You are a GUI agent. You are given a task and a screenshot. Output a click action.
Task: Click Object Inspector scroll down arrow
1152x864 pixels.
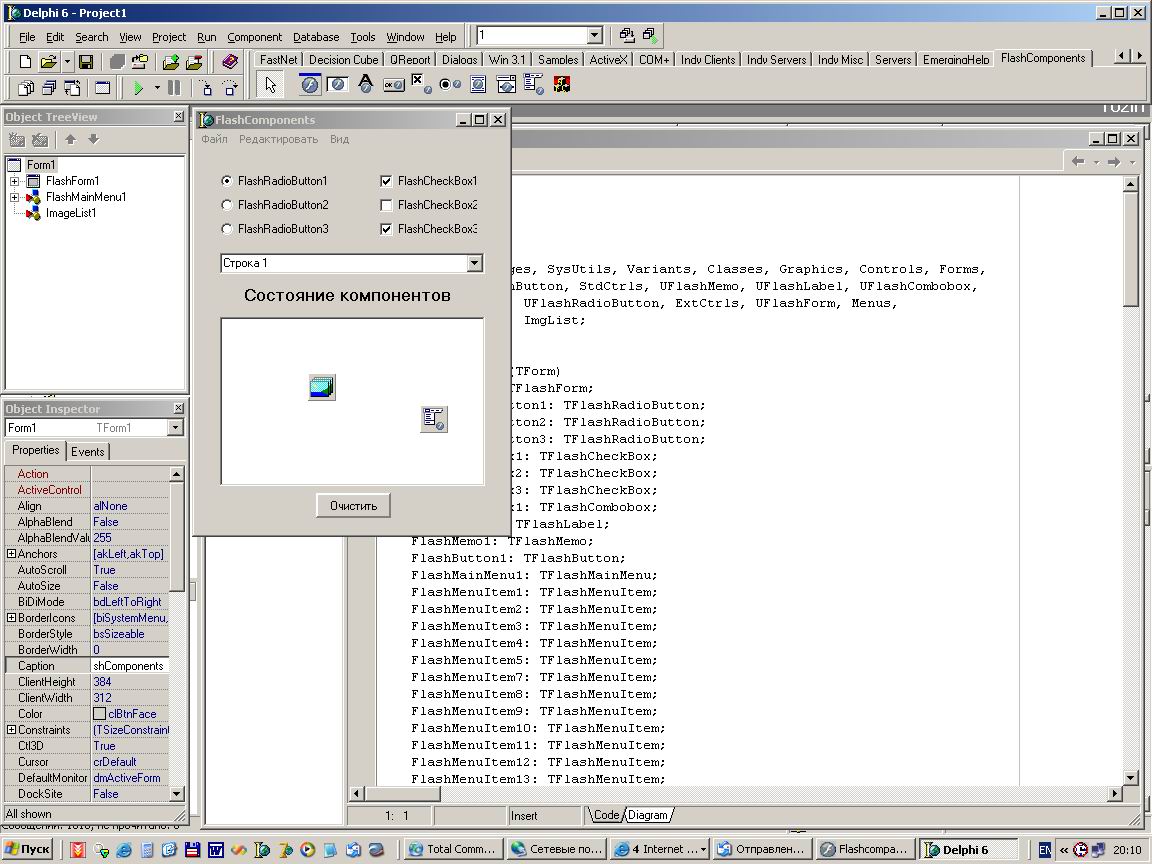[x=176, y=793]
